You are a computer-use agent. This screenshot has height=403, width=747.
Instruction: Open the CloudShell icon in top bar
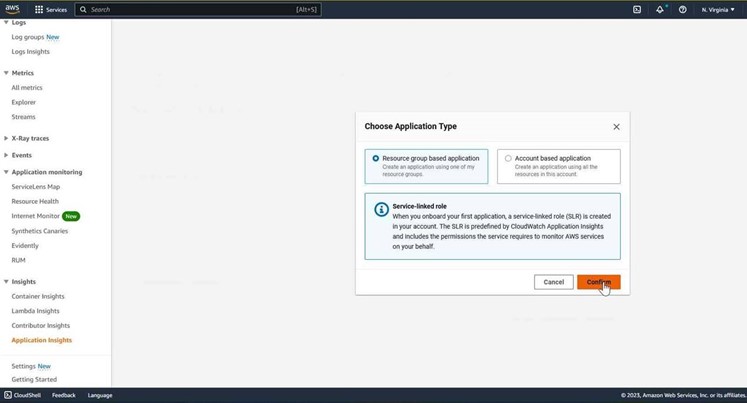click(x=637, y=10)
